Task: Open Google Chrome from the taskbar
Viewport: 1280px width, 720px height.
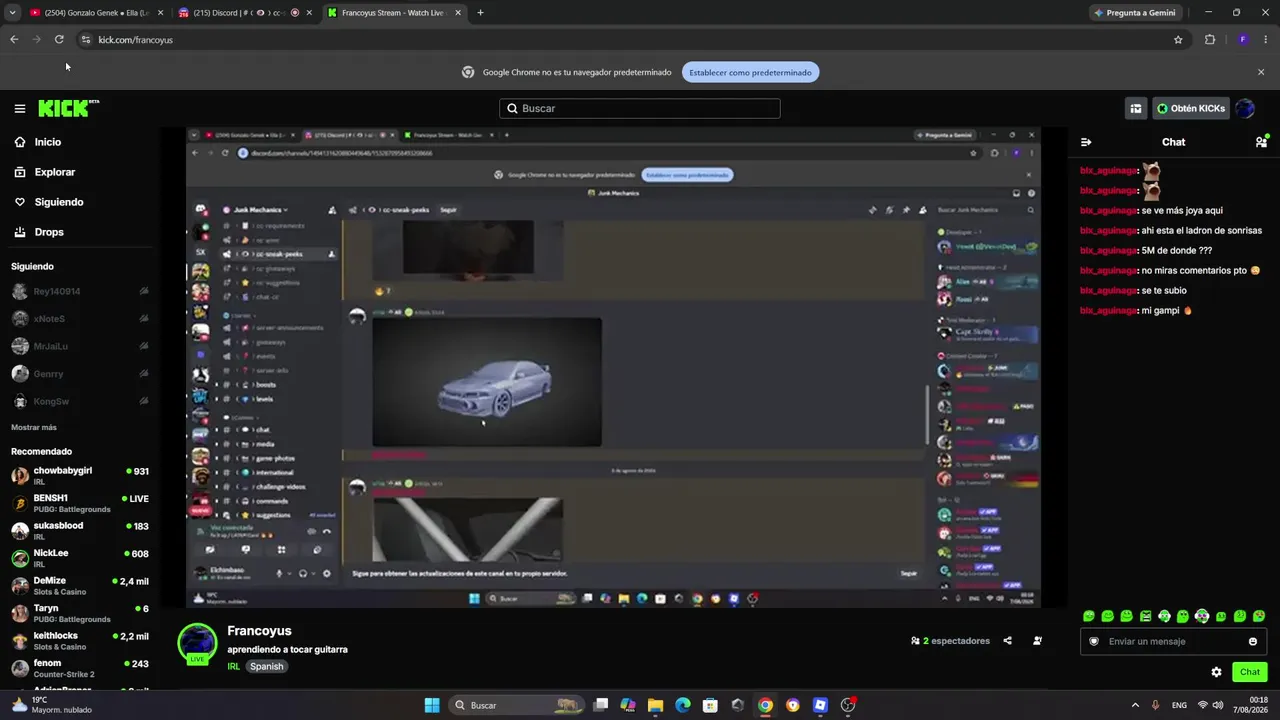Action: (765, 705)
